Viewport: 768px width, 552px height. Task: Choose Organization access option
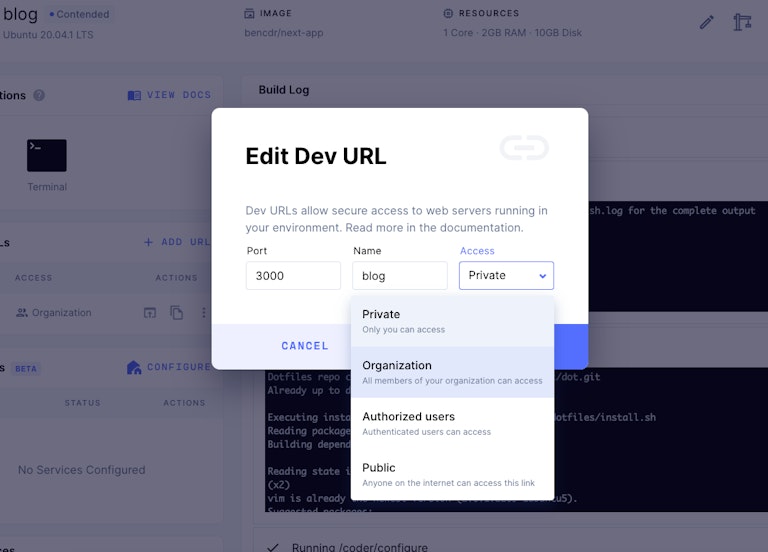(453, 372)
